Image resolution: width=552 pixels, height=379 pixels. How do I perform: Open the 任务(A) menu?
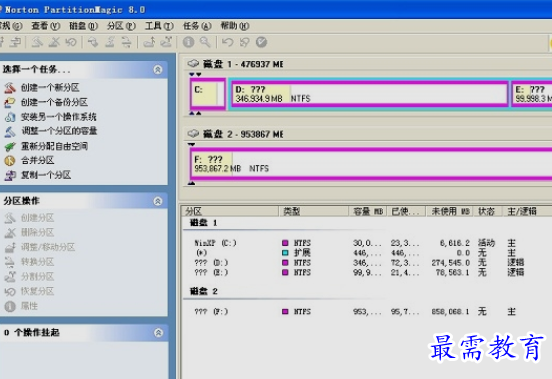(197, 26)
